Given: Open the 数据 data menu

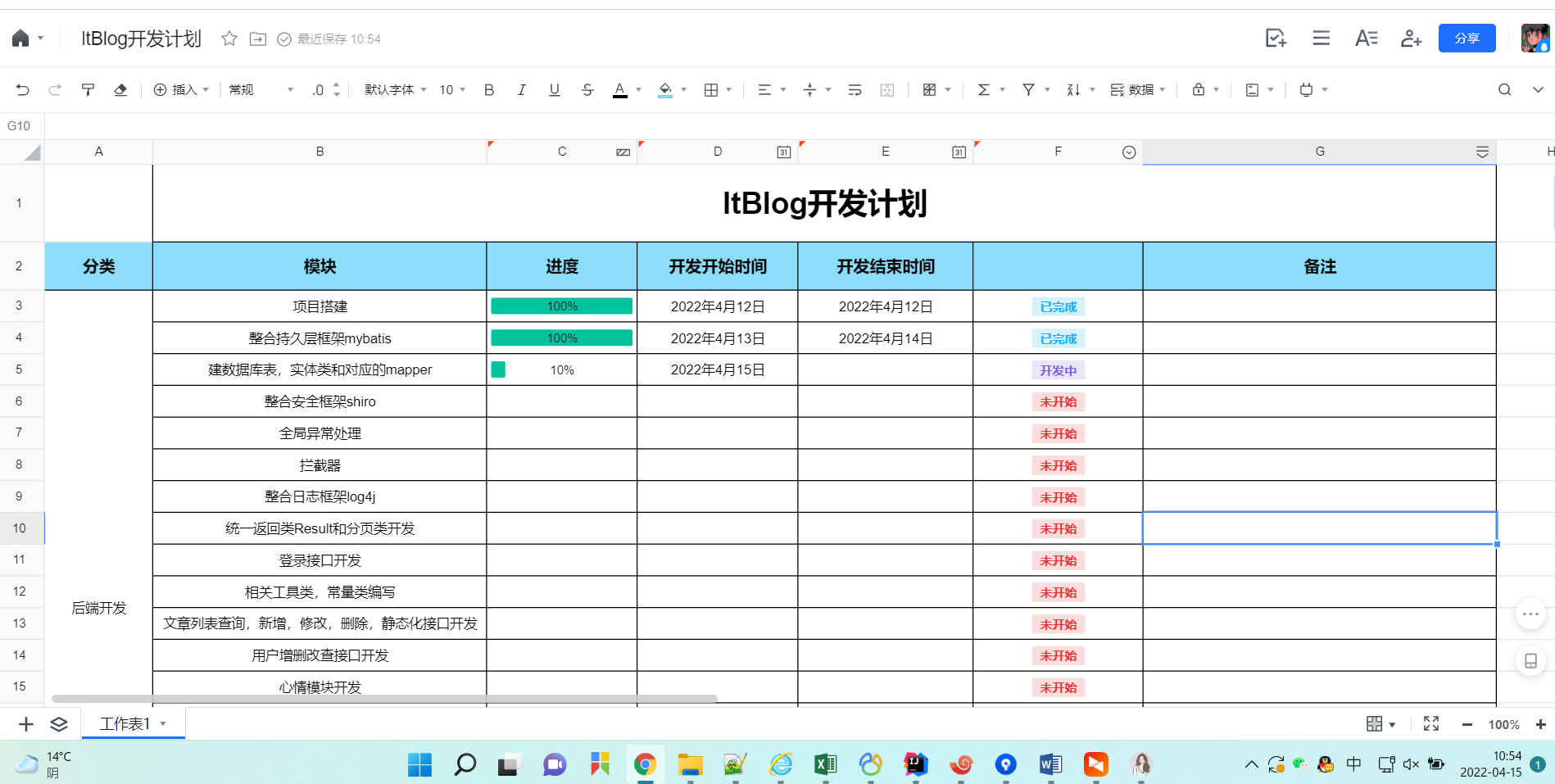Looking at the screenshot, I should pos(1137,90).
